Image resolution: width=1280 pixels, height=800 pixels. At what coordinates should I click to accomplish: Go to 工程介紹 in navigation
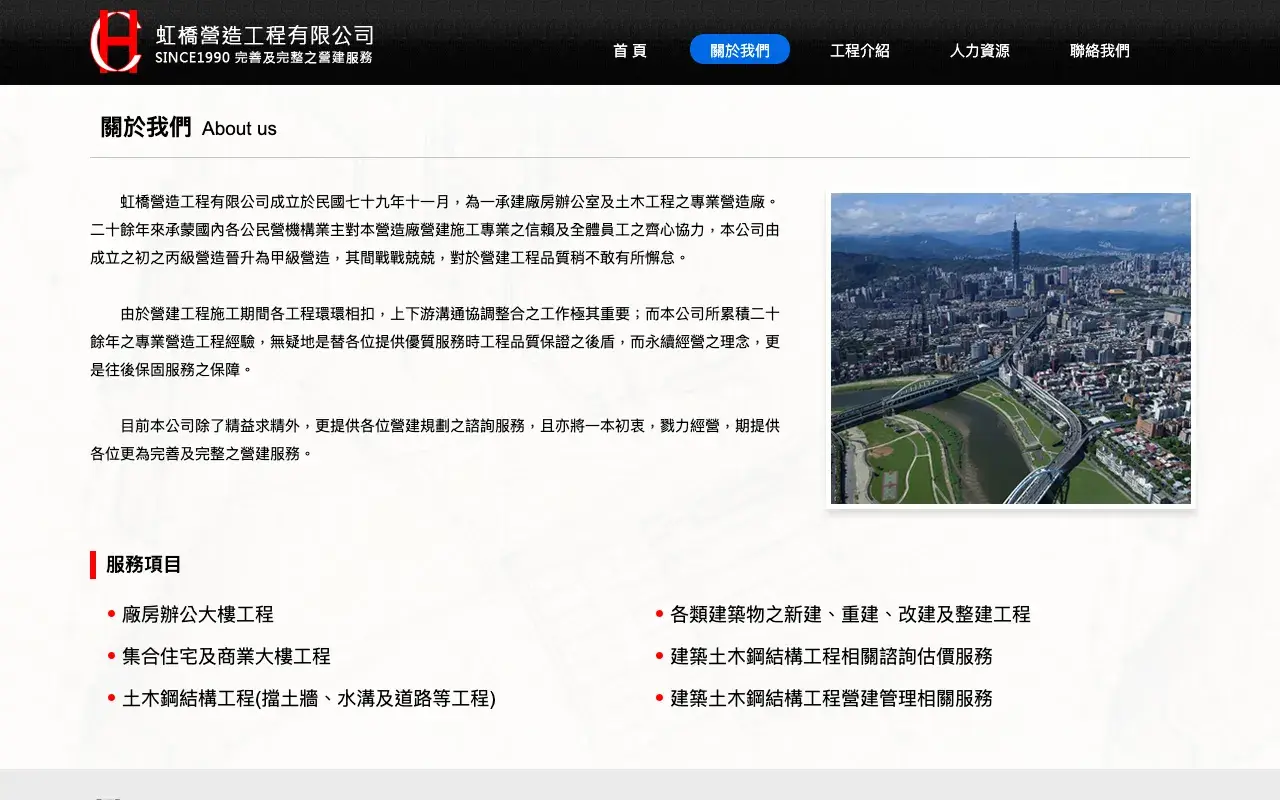(x=860, y=50)
